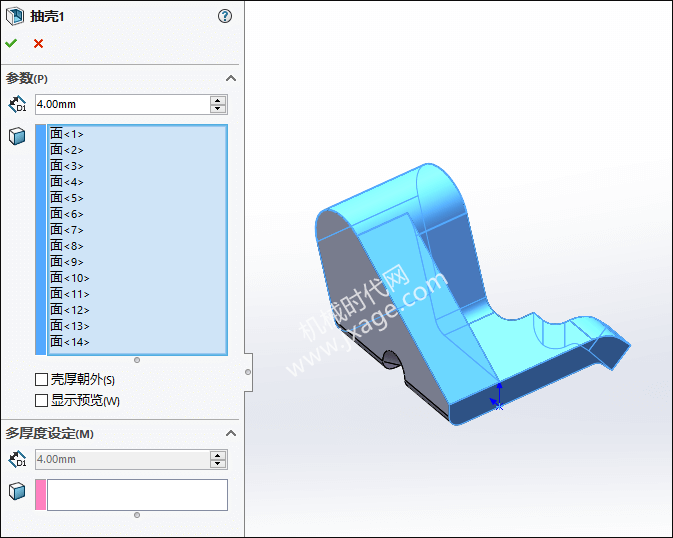Screen dimensions: 673x538
Task: Click resize handle below multi-thickness box
Action: coord(137,515)
